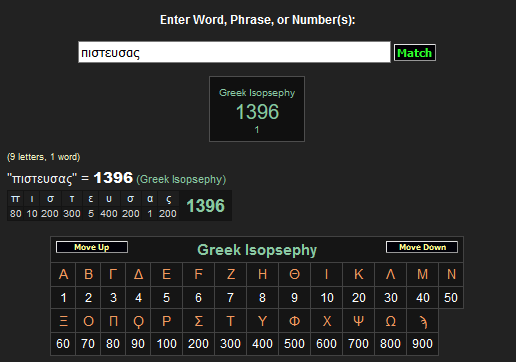Click the Lambda (Λ) letter cell
Viewport: 516px width, 362px height.
click(x=391, y=274)
